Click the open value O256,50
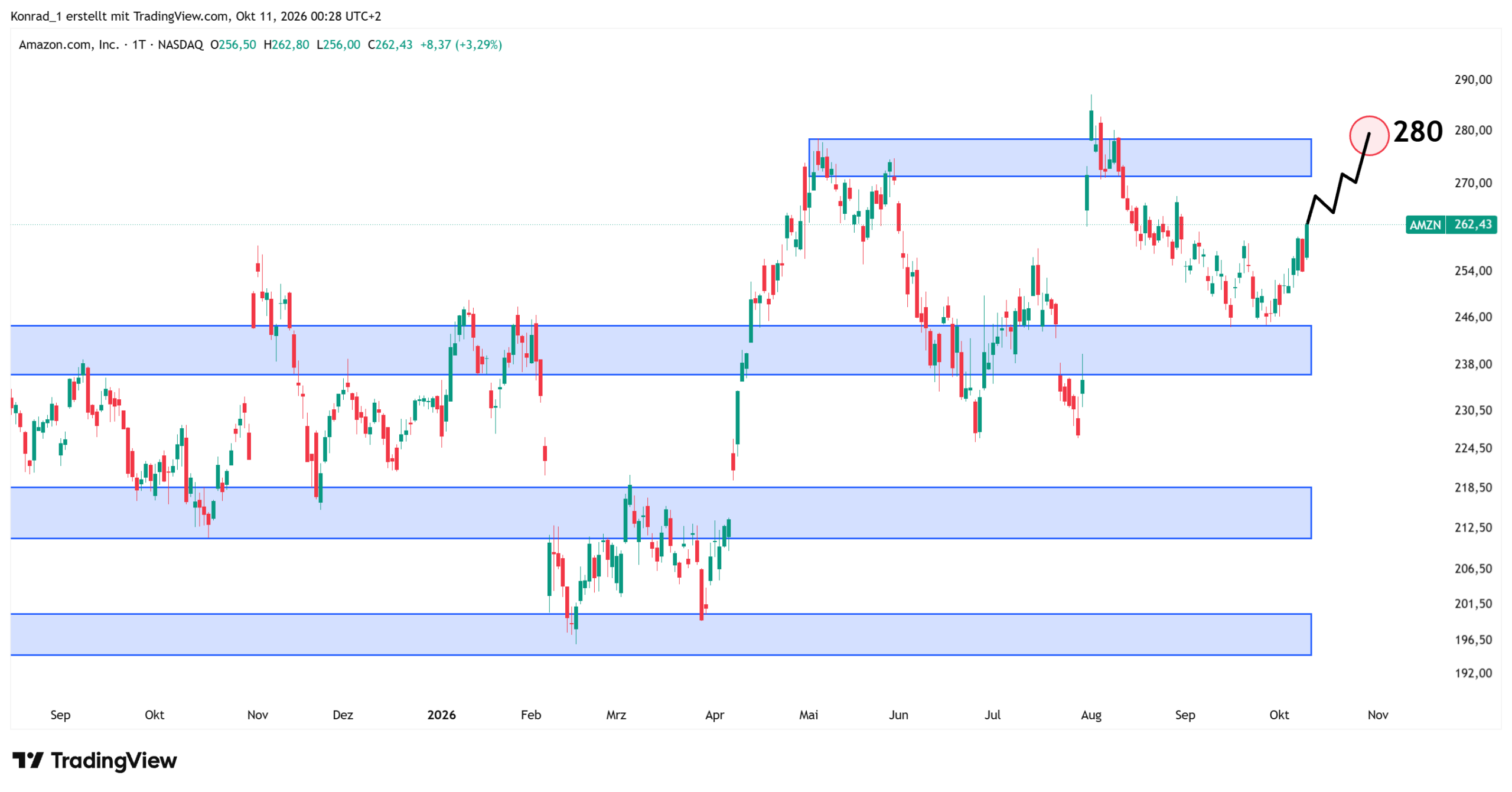1512x792 pixels. pos(233,45)
